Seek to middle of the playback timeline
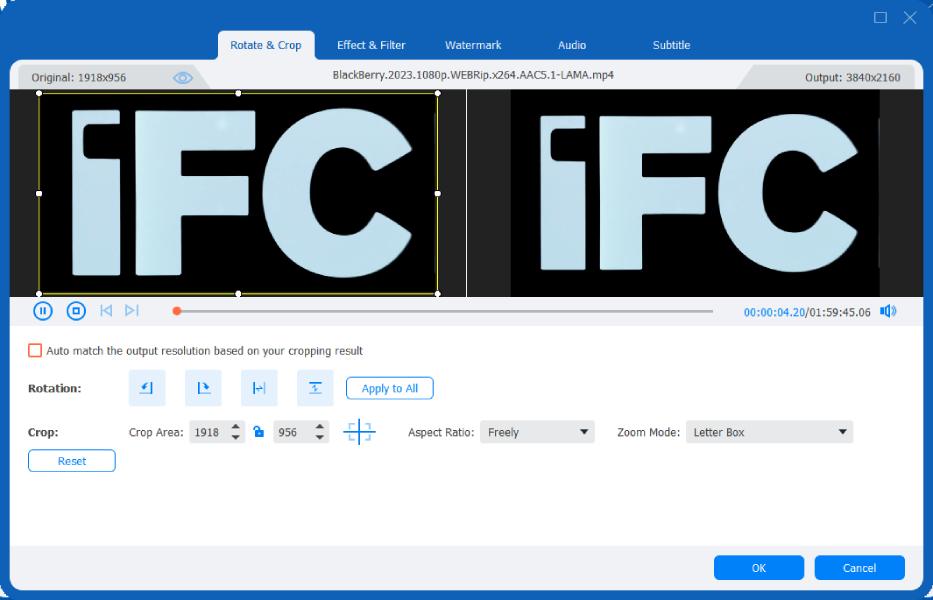The width and height of the screenshot is (933, 600). click(444, 311)
